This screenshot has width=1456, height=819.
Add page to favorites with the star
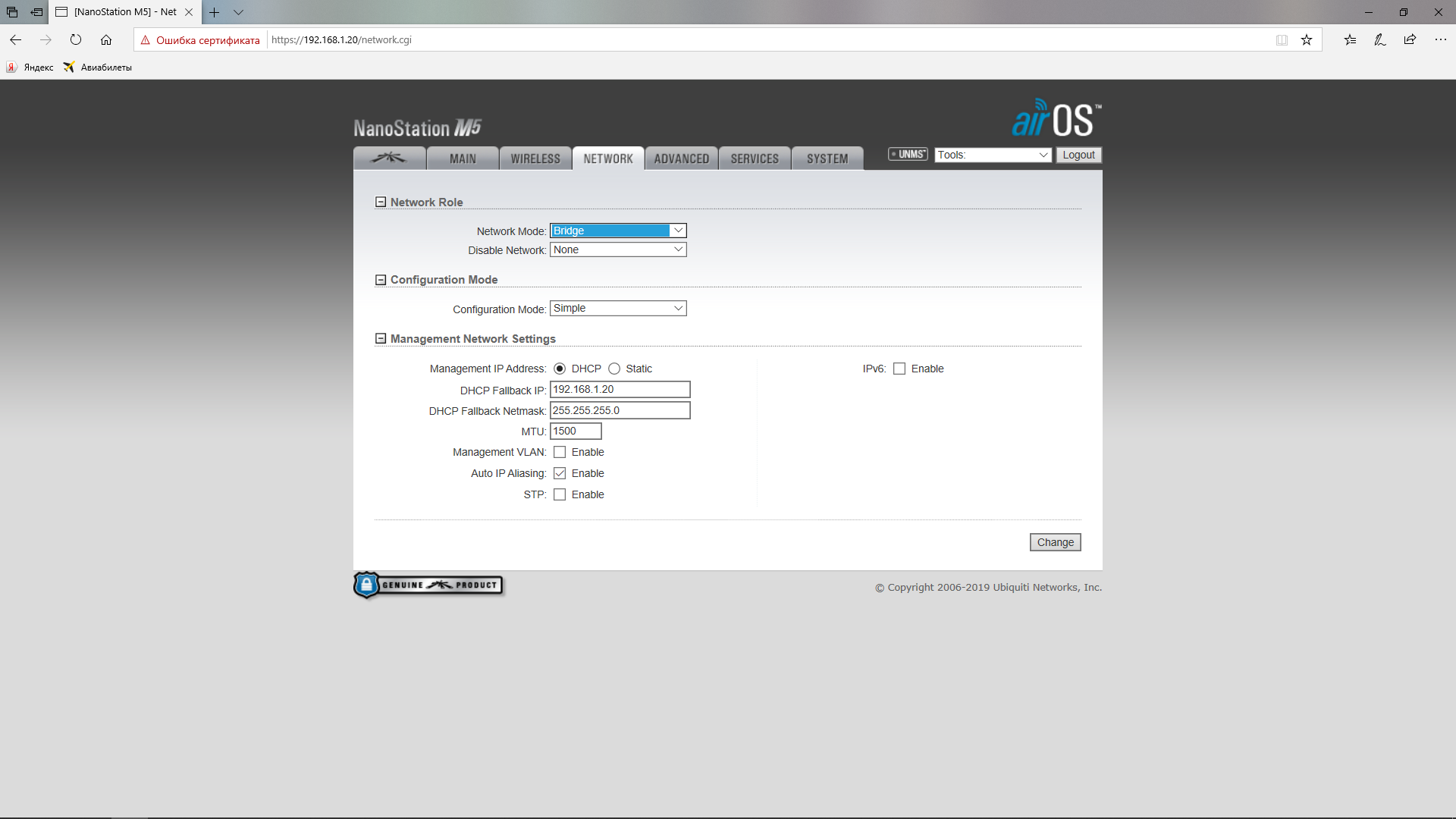[1307, 40]
